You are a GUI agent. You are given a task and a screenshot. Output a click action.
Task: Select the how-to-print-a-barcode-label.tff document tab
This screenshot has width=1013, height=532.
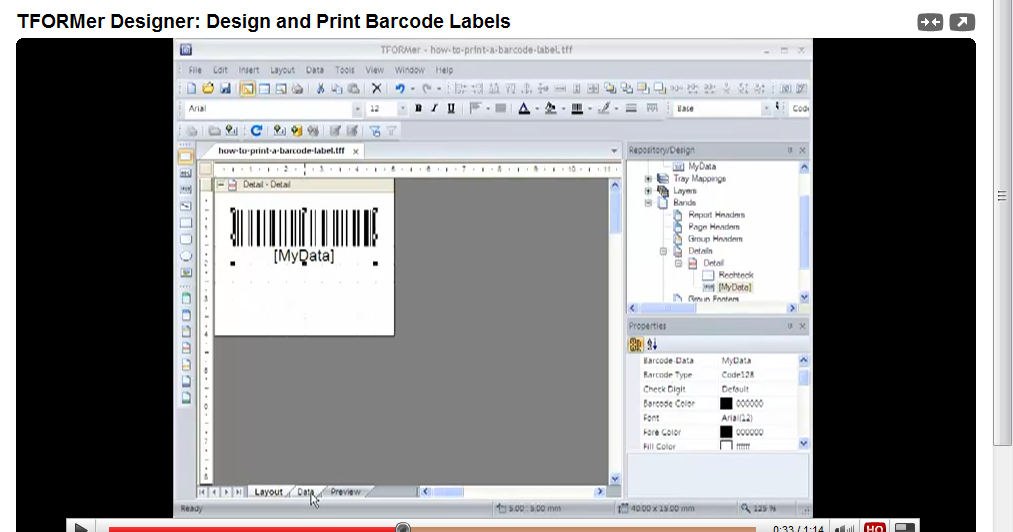click(281, 151)
